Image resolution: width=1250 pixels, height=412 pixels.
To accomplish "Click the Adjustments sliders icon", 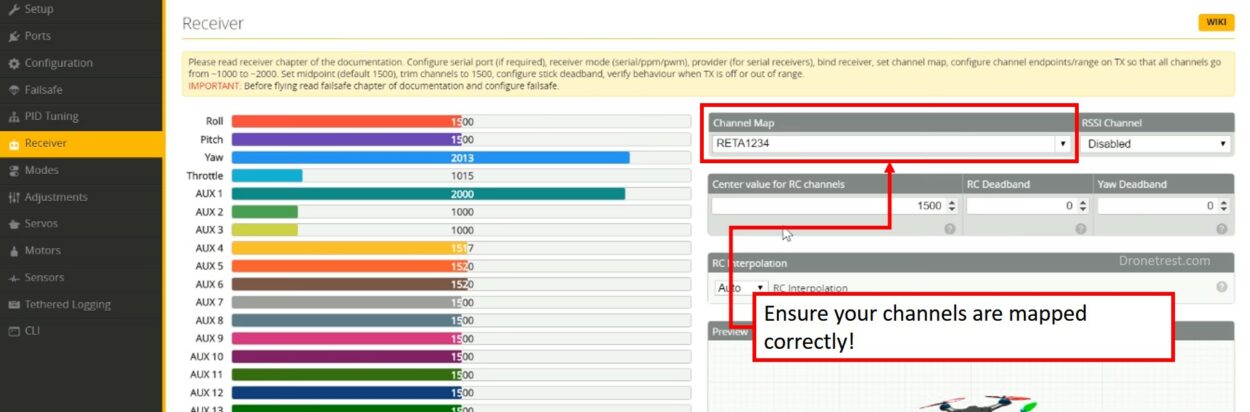I will click(x=13, y=198).
